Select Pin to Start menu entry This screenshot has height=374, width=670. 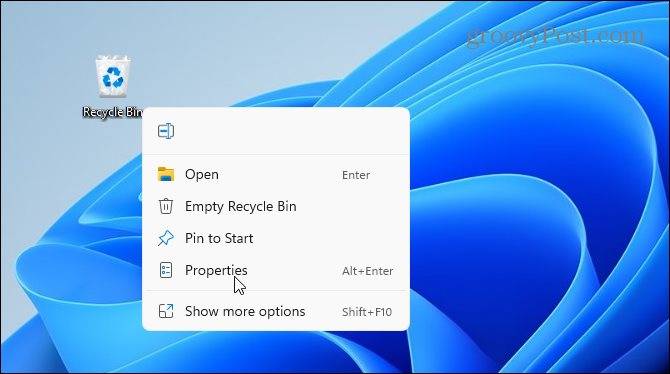[276, 239]
